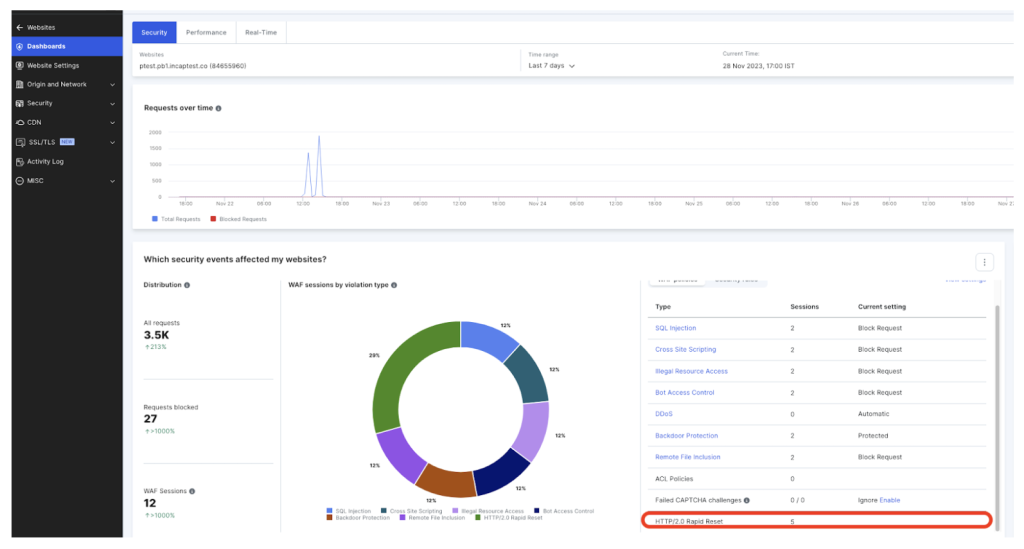Click info icon beside Failed CAPTCHA challenges

point(747,500)
